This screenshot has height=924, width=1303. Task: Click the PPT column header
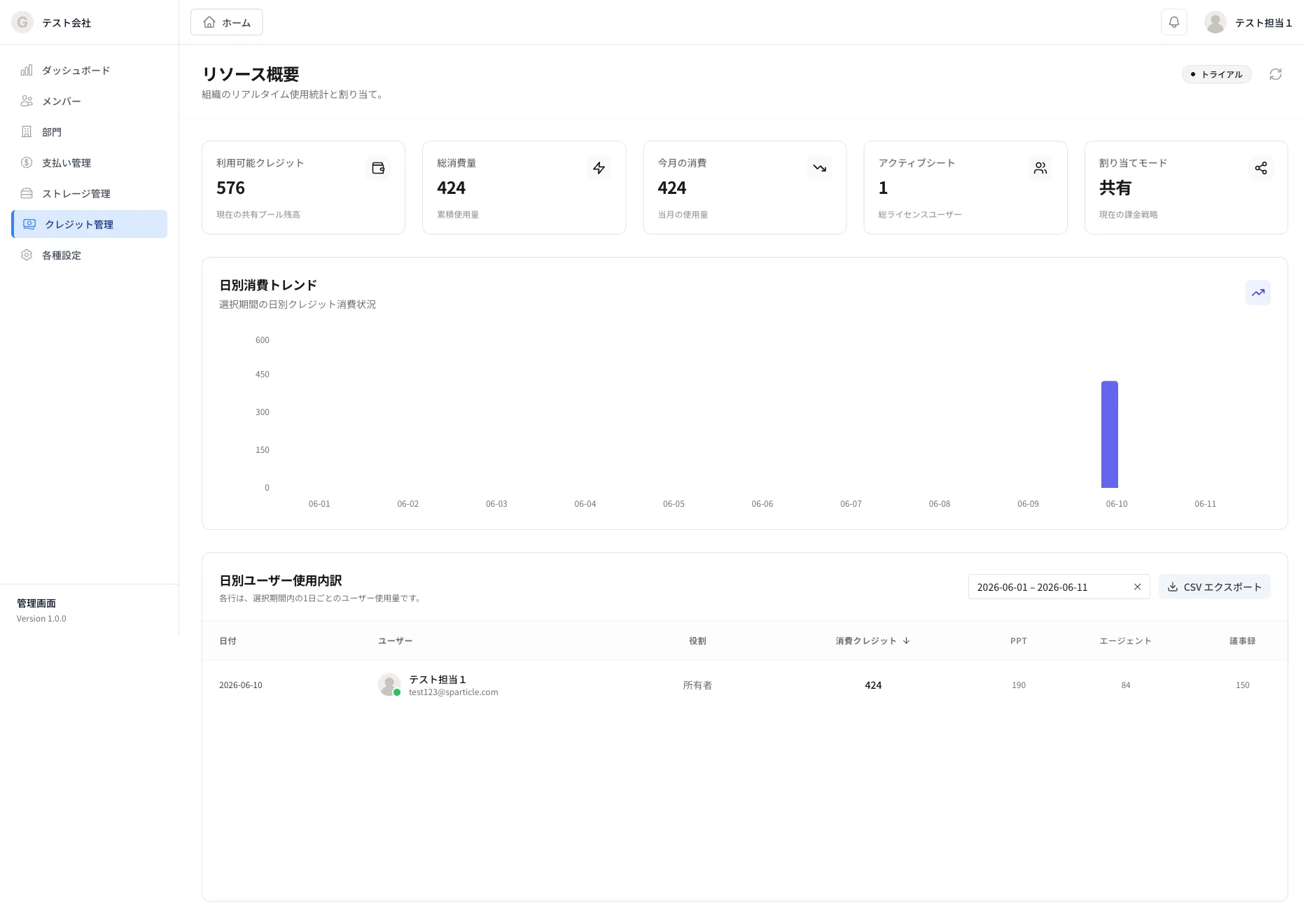click(1018, 641)
